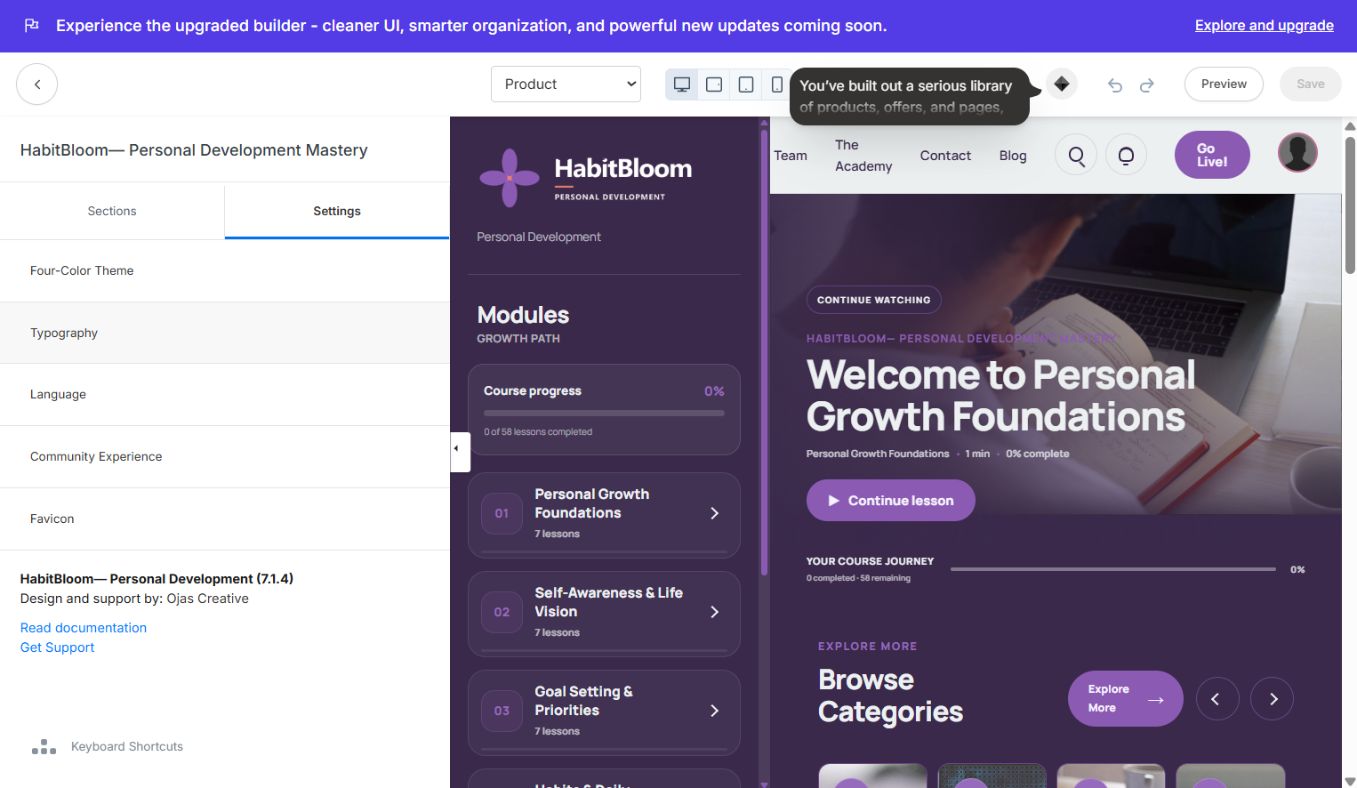Screen dimensions: 1357x788
Task: Click the back arrow button
Action: pos(37,84)
